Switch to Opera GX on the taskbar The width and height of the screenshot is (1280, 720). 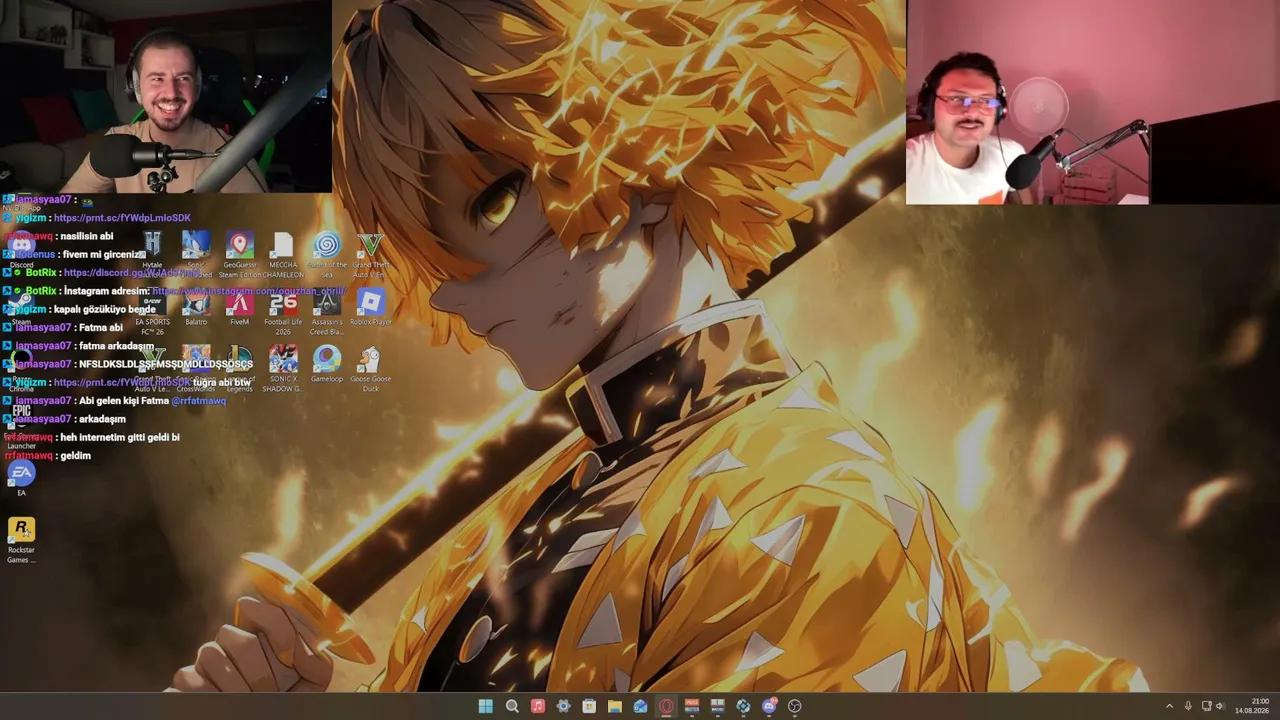(x=666, y=706)
